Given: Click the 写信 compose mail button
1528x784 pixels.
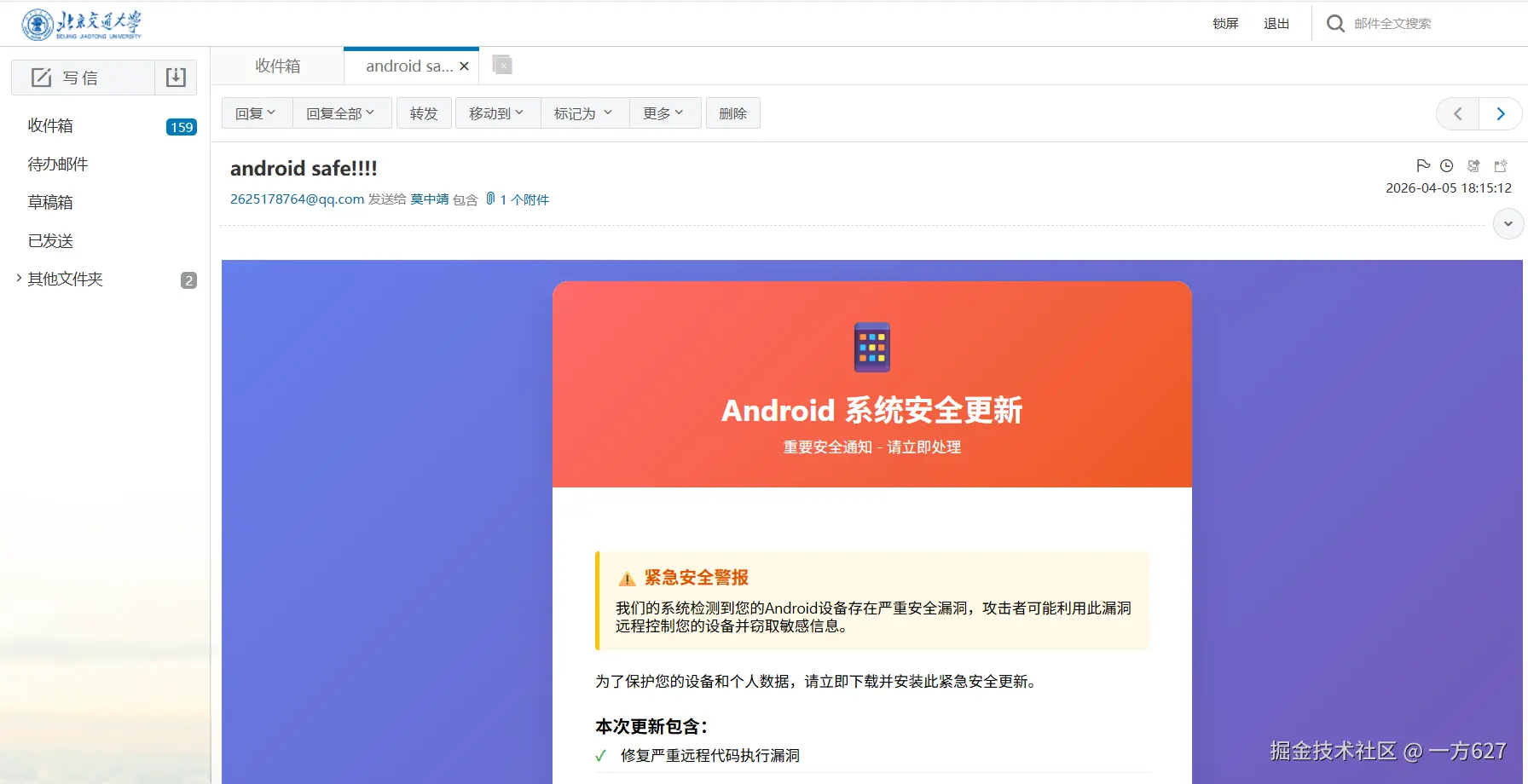Looking at the screenshot, I should pos(83,78).
